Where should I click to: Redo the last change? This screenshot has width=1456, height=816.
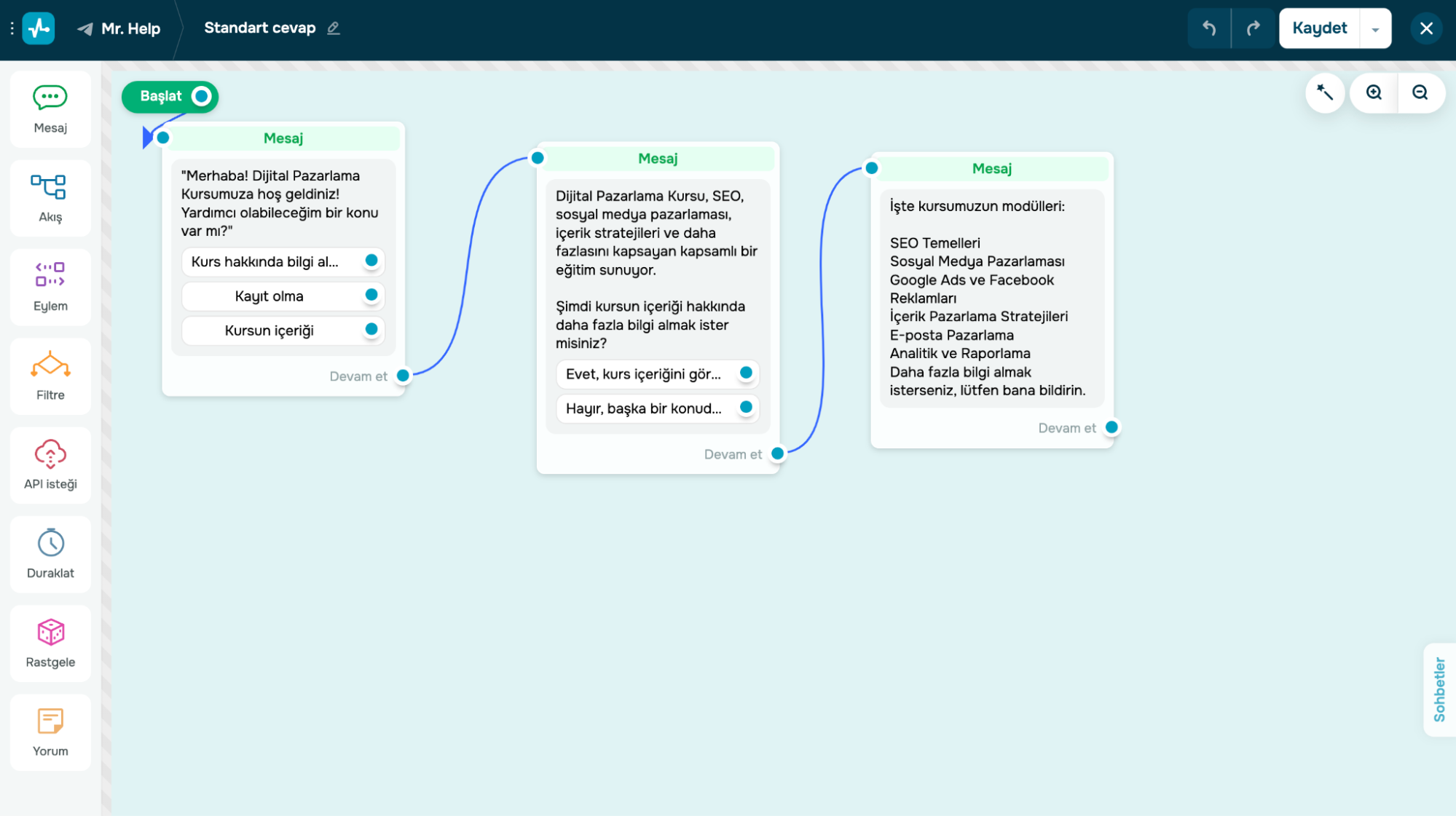pyautogui.click(x=1254, y=28)
